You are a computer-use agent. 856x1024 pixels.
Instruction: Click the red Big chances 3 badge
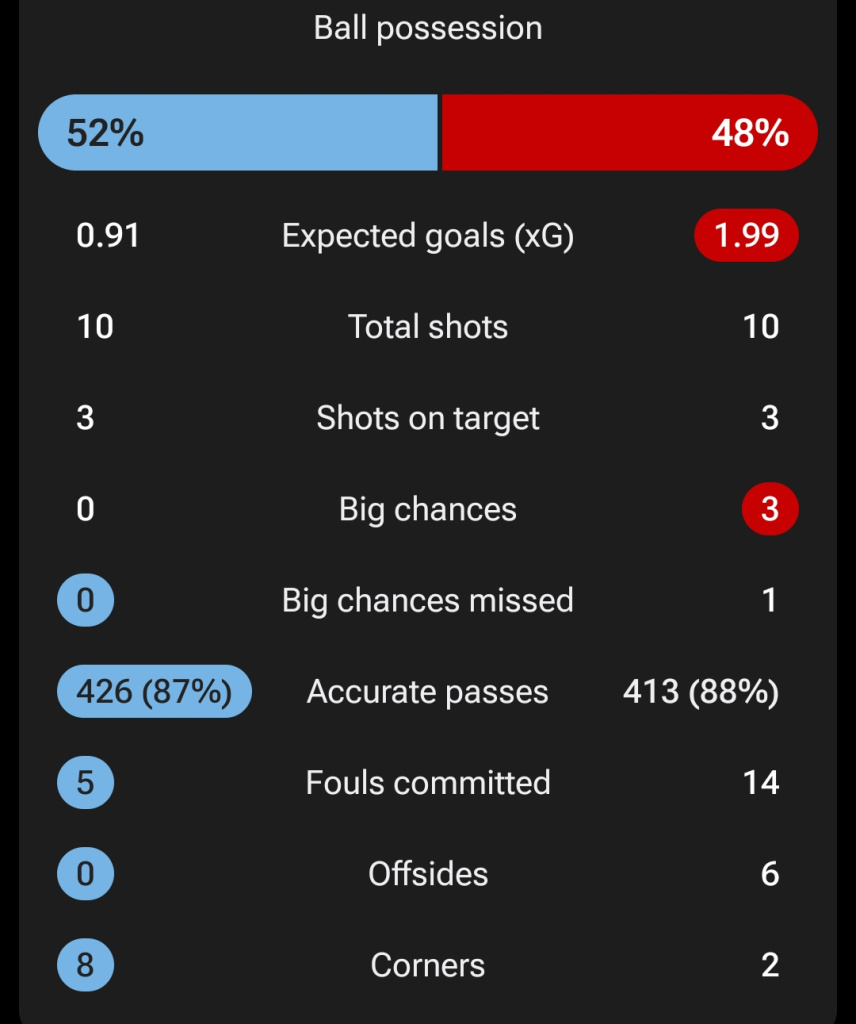pyautogui.click(x=769, y=510)
